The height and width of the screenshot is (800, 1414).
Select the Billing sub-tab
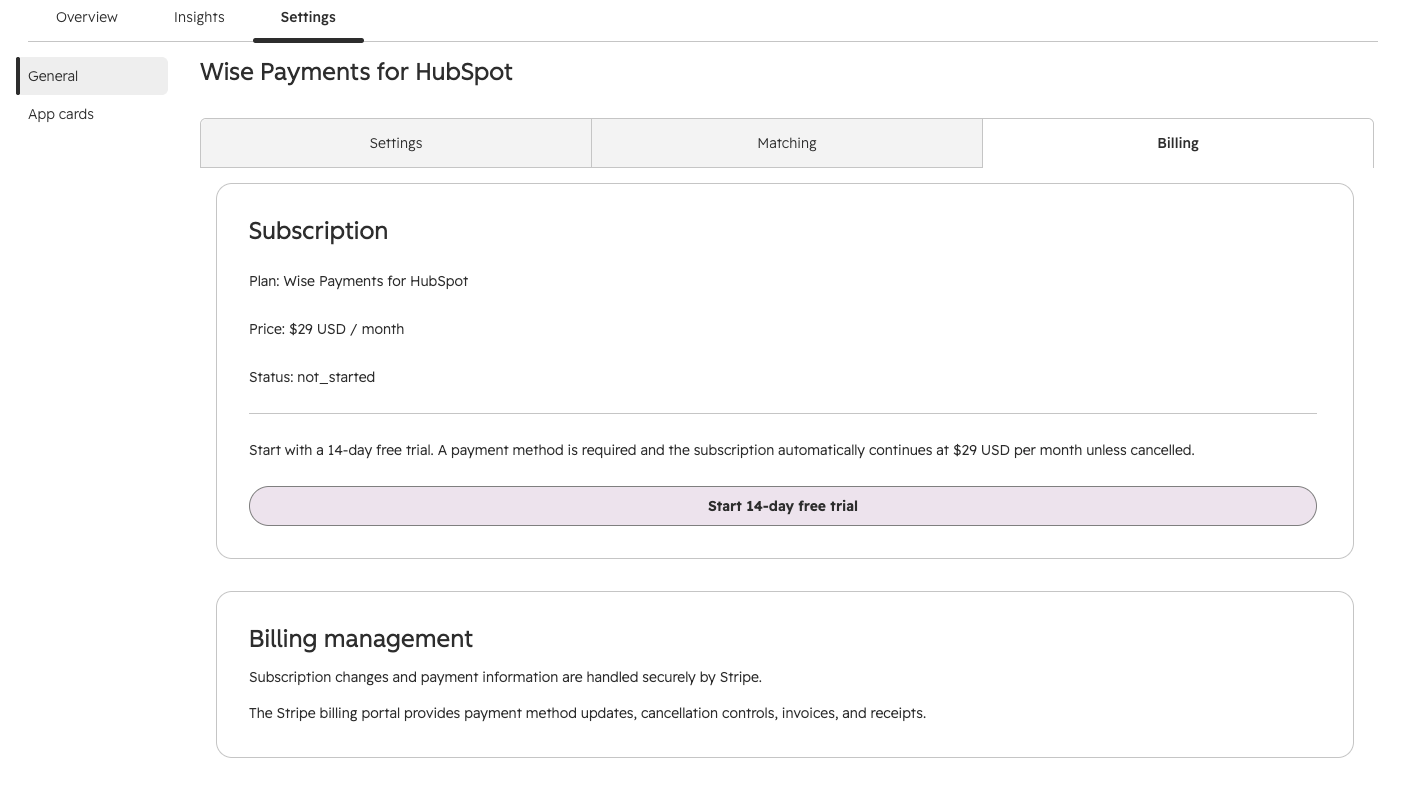(x=1178, y=143)
